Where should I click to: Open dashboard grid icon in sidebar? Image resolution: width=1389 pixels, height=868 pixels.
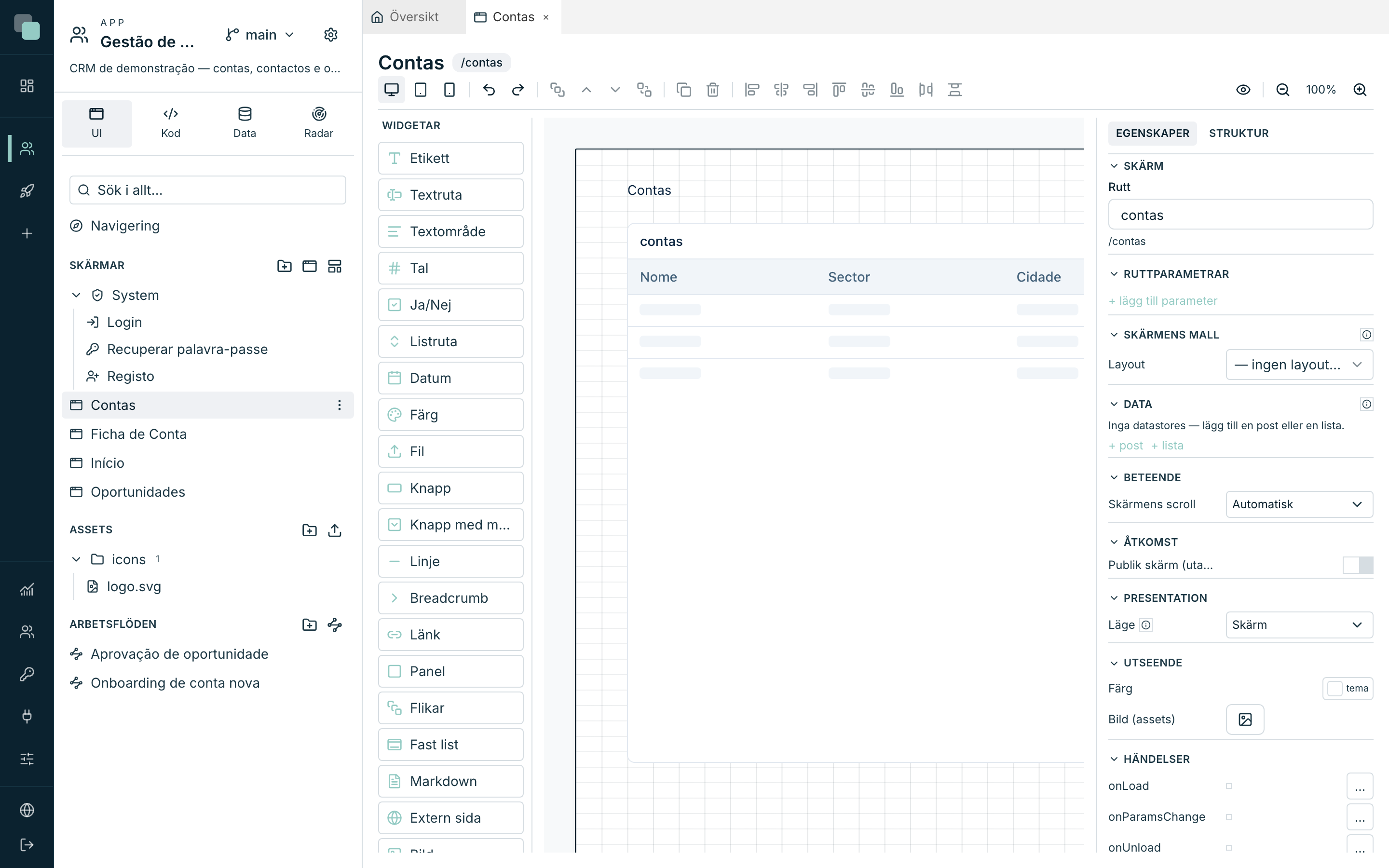point(27,85)
